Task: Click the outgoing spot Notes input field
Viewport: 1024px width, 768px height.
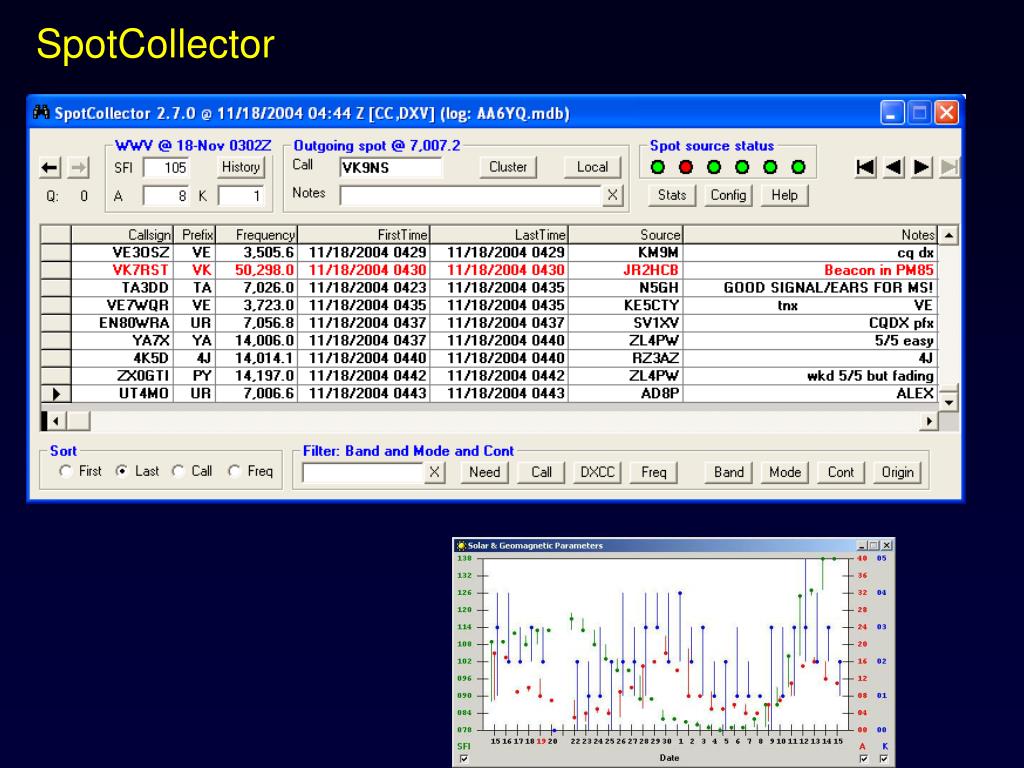Action: click(x=470, y=195)
